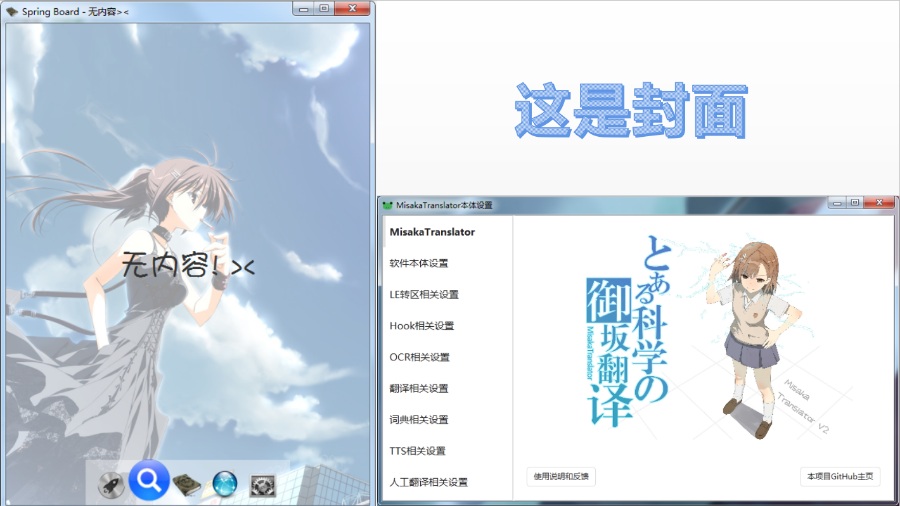The image size is (900, 506).
Task: Open the blue magnifier search icon
Action: (149, 480)
